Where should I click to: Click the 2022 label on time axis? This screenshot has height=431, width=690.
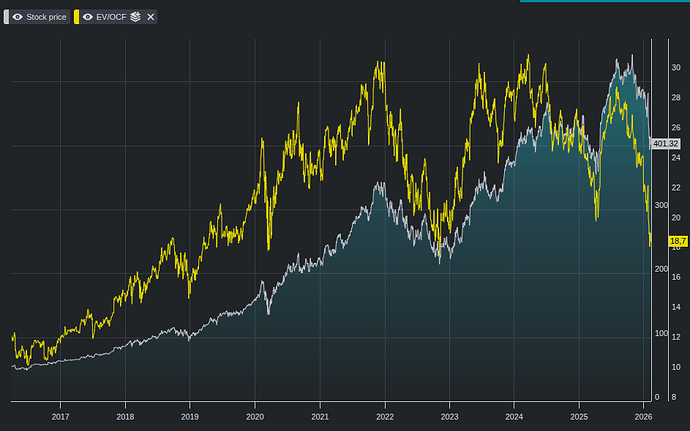coord(385,417)
